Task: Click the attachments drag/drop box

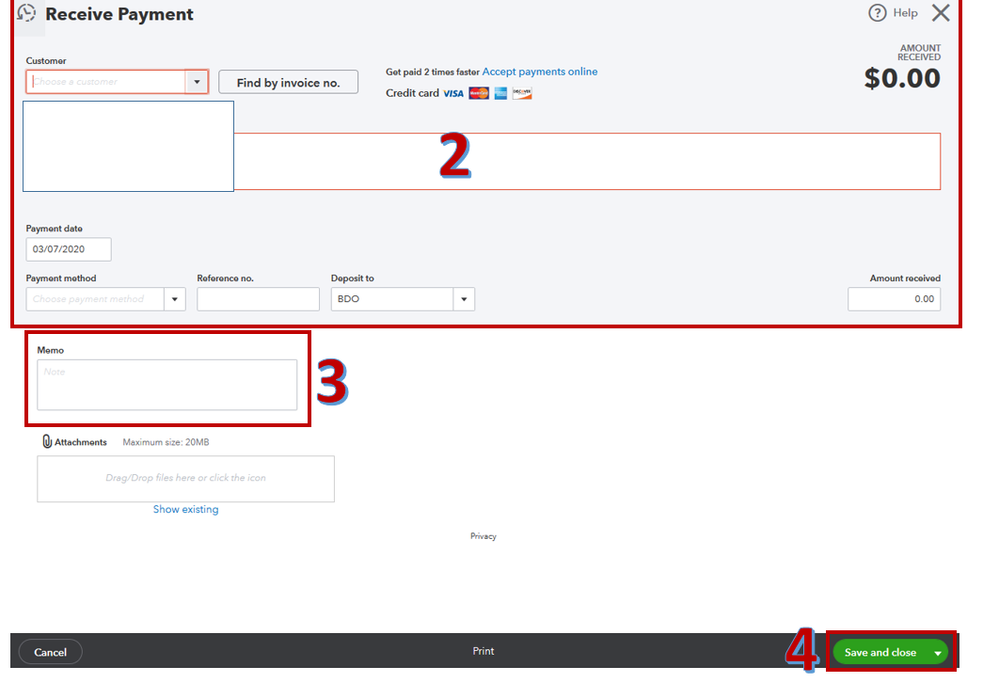Action: coord(185,478)
